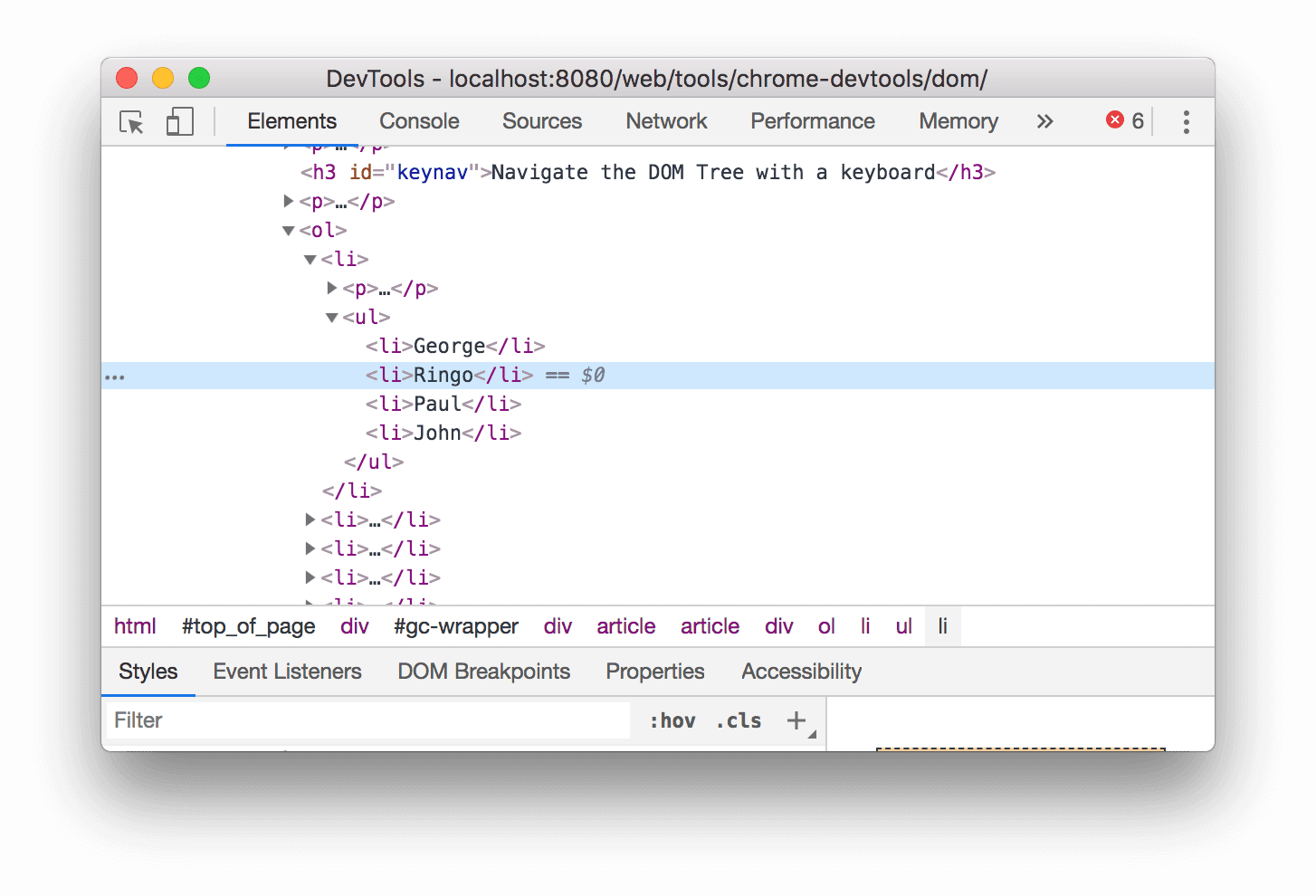The width and height of the screenshot is (1316, 896).
Task: Toggle the device toolbar
Action: point(179,121)
